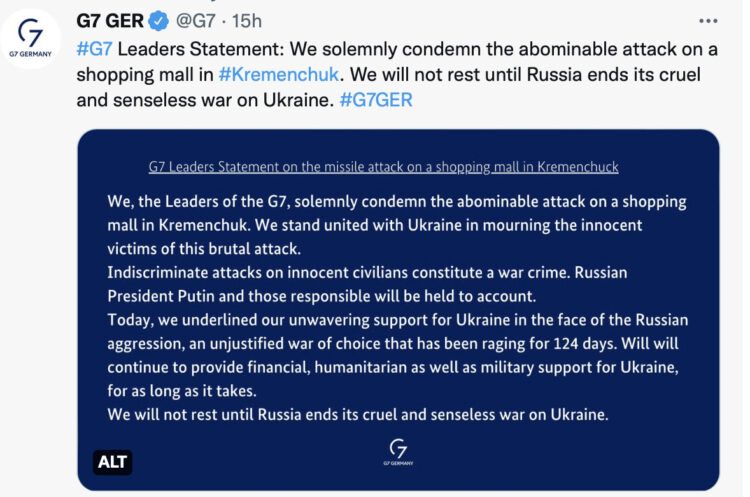The image size is (750, 497).
Task: Click the #G7GER hashtag
Action: [x=376, y=101]
